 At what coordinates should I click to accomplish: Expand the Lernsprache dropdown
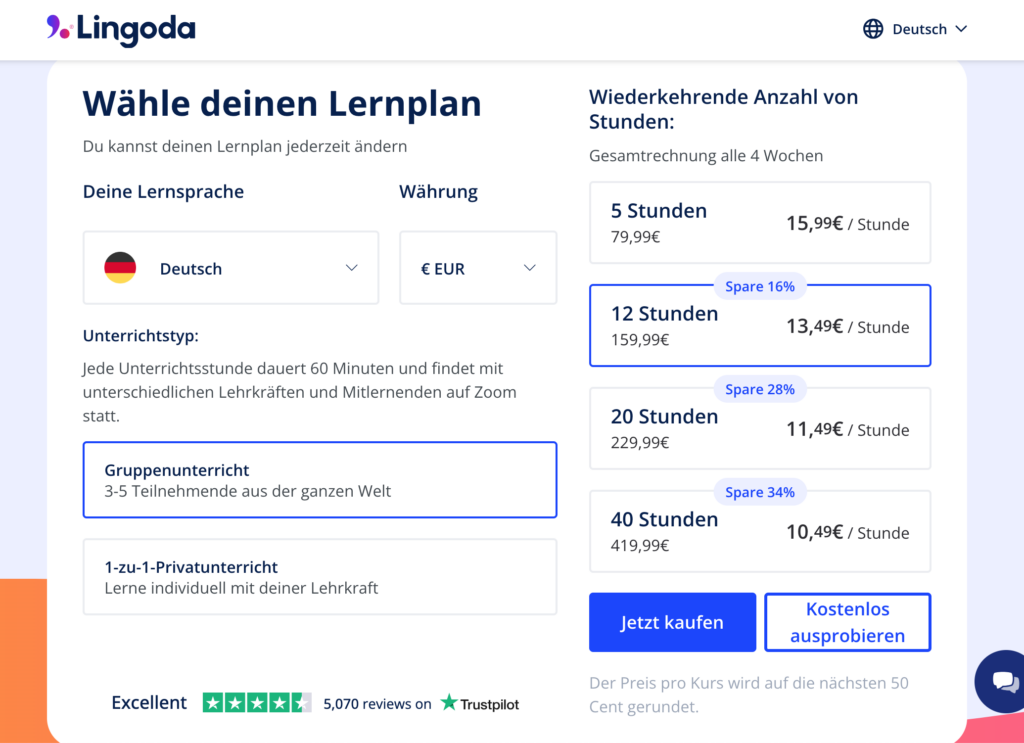351,267
